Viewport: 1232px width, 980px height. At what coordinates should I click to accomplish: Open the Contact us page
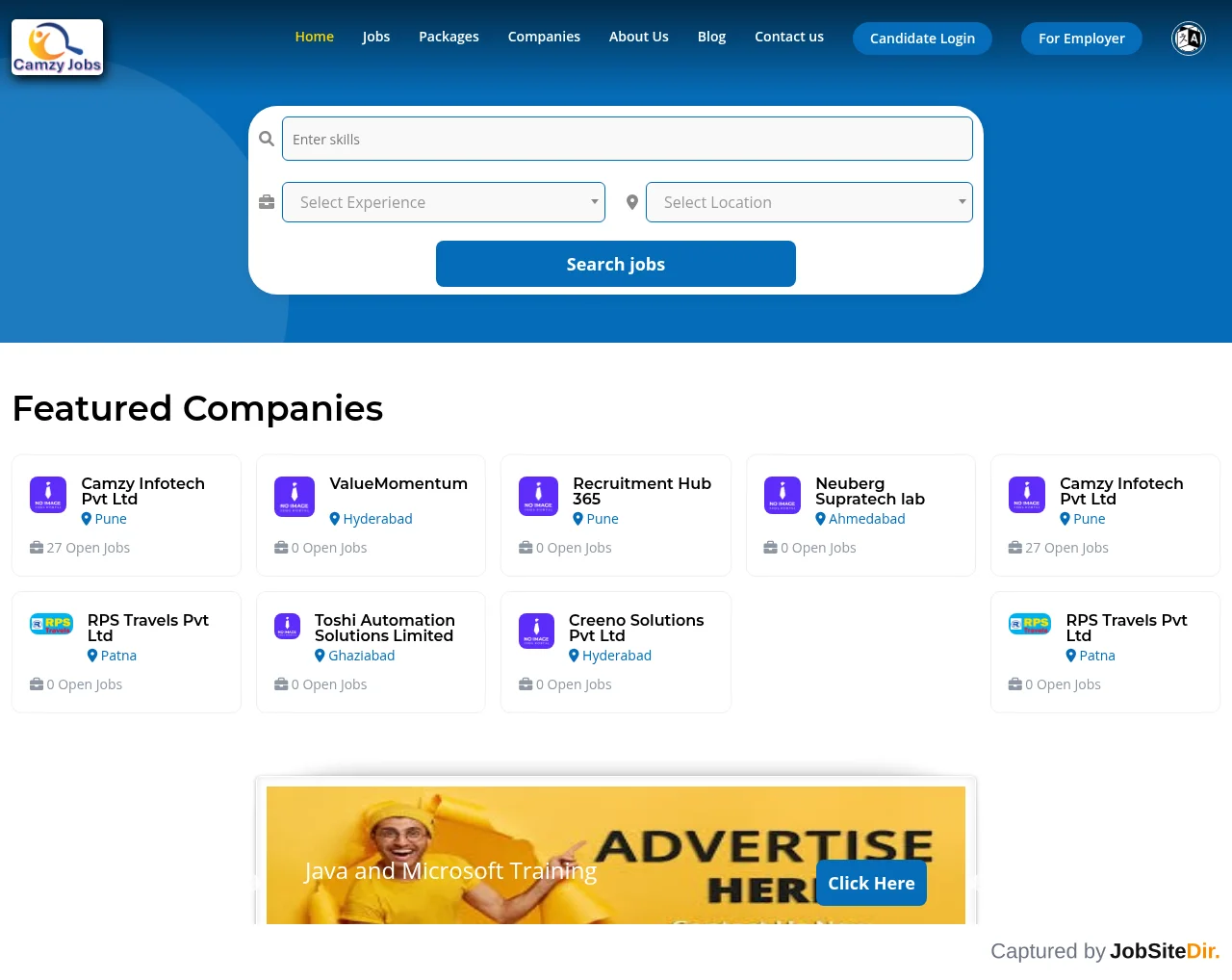(x=789, y=37)
